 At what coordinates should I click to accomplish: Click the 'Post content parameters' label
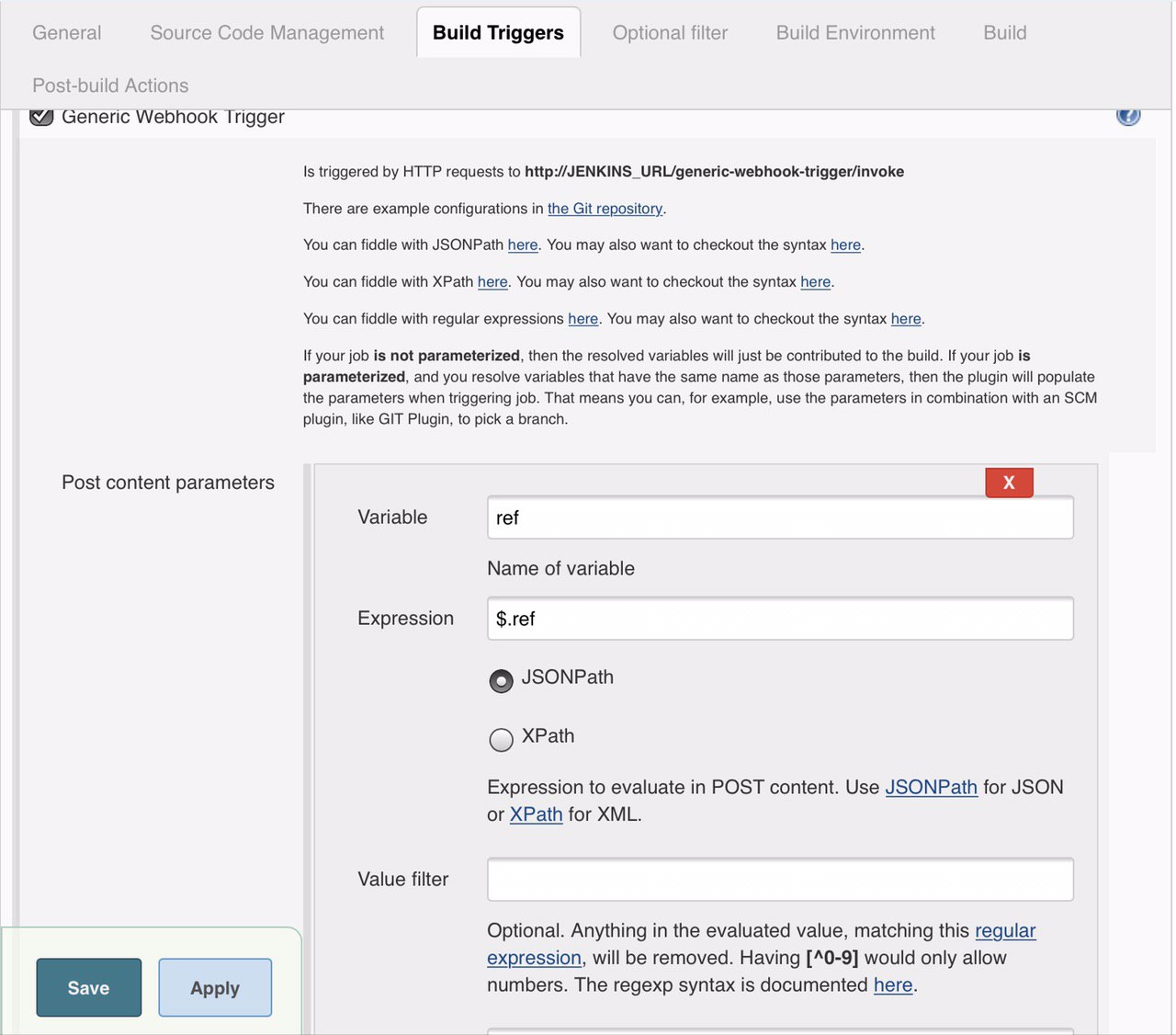pyautogui.click(x=168, y=483)
